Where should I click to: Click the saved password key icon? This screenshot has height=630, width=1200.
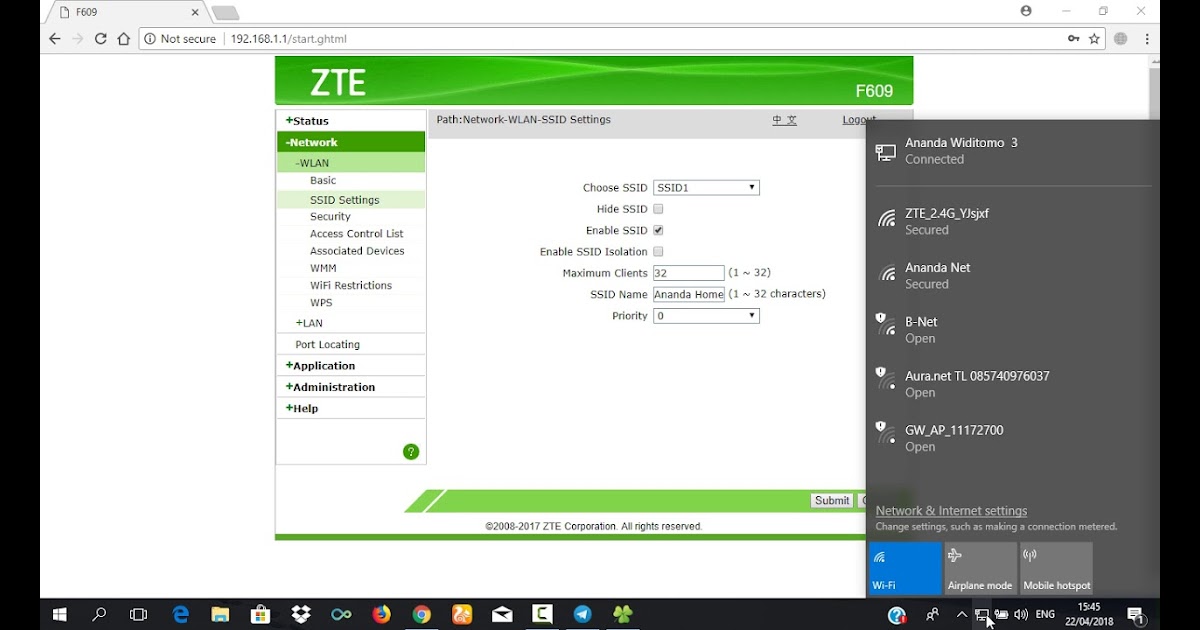click(1073, 39)
